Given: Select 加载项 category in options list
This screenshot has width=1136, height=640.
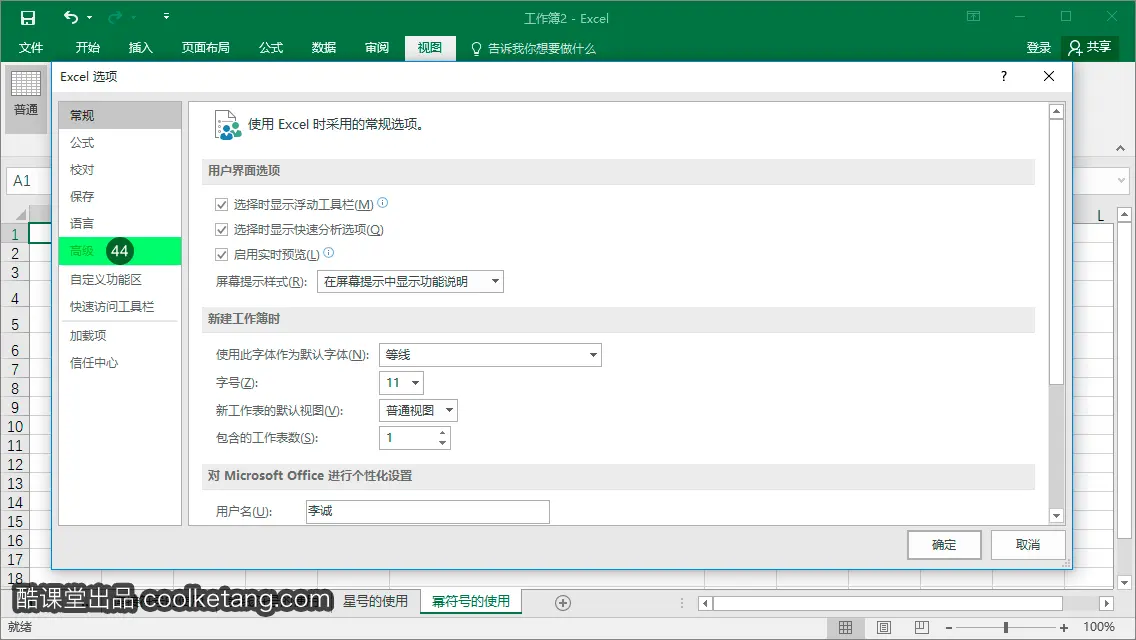Looking at the screenshot, I should click(120, 336).
